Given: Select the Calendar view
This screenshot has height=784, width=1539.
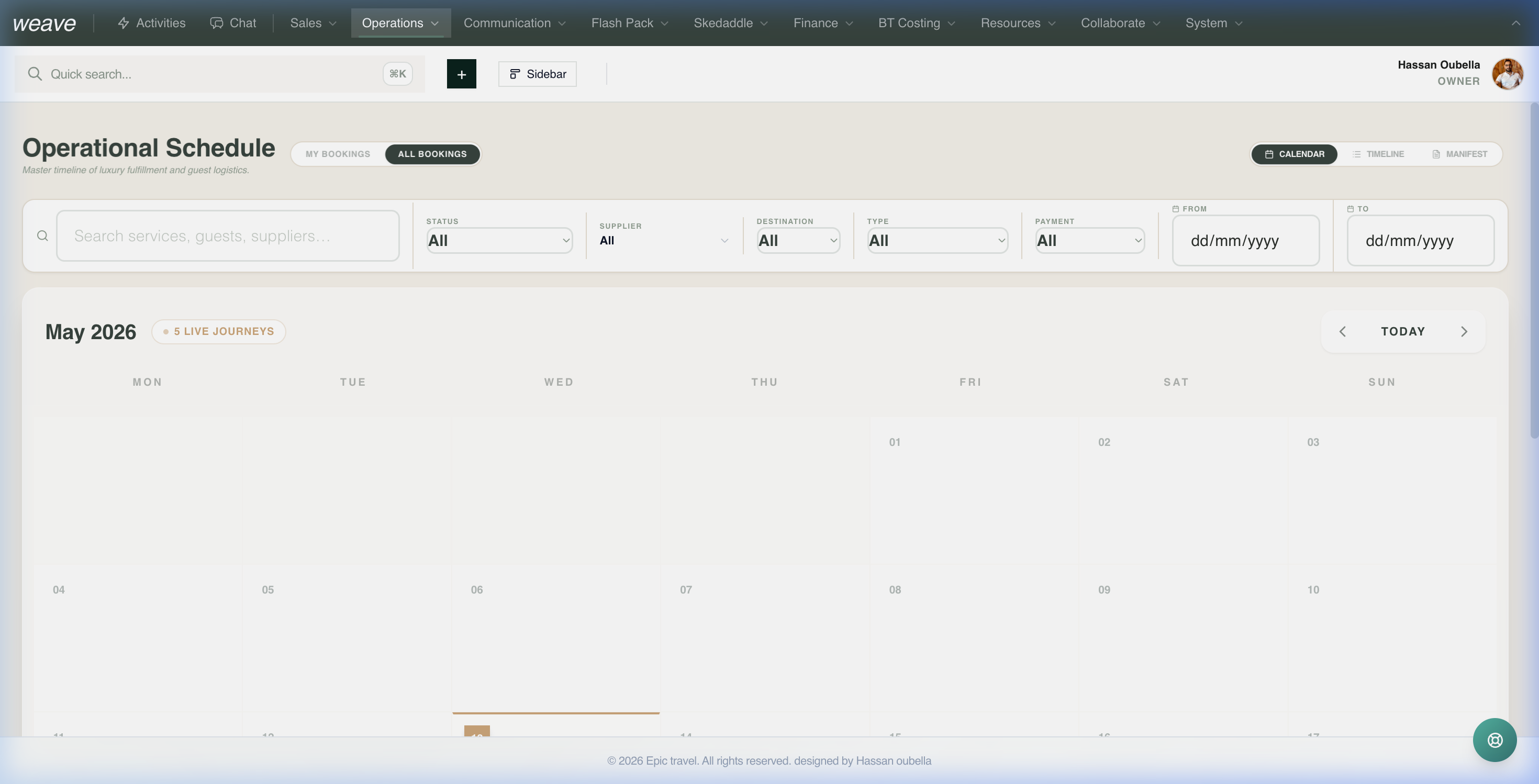Looking at the screenshot, I should tap(1294, 154).
